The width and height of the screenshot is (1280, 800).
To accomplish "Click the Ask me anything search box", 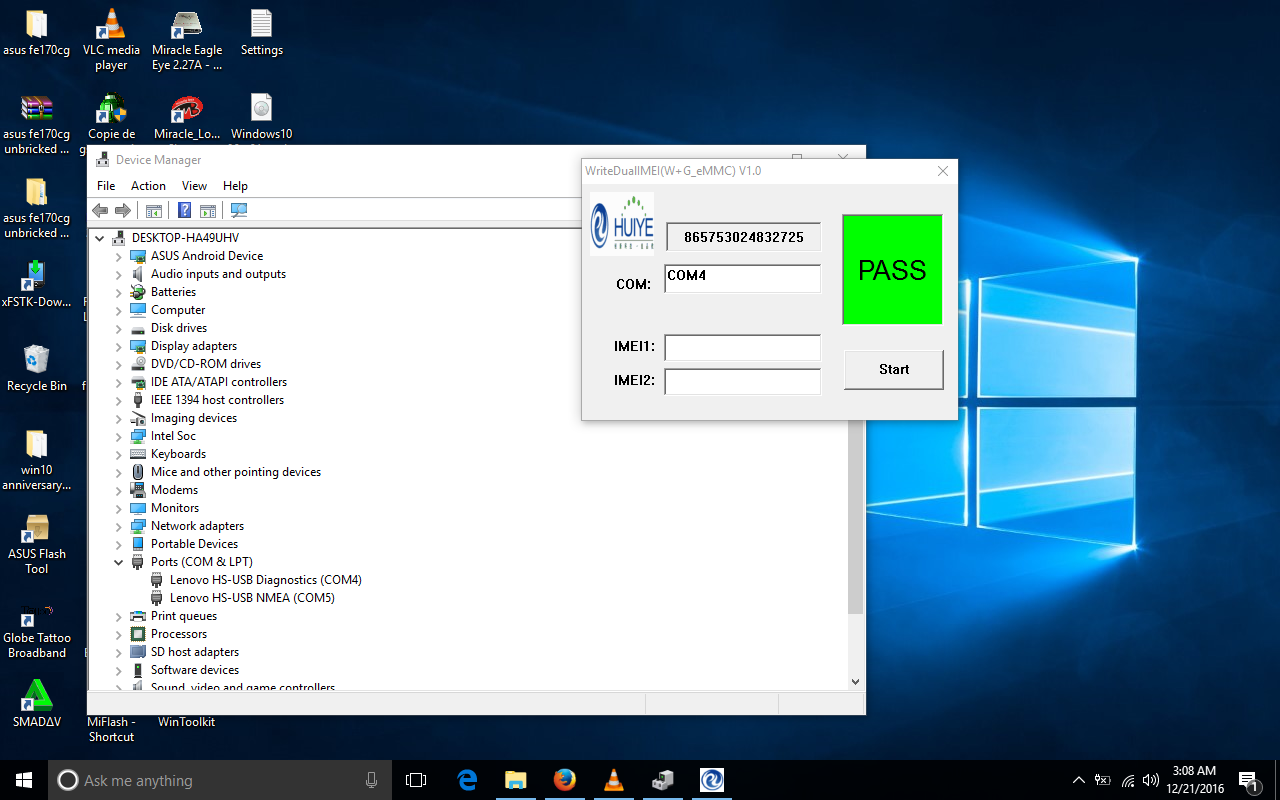I will coord(221,780).
